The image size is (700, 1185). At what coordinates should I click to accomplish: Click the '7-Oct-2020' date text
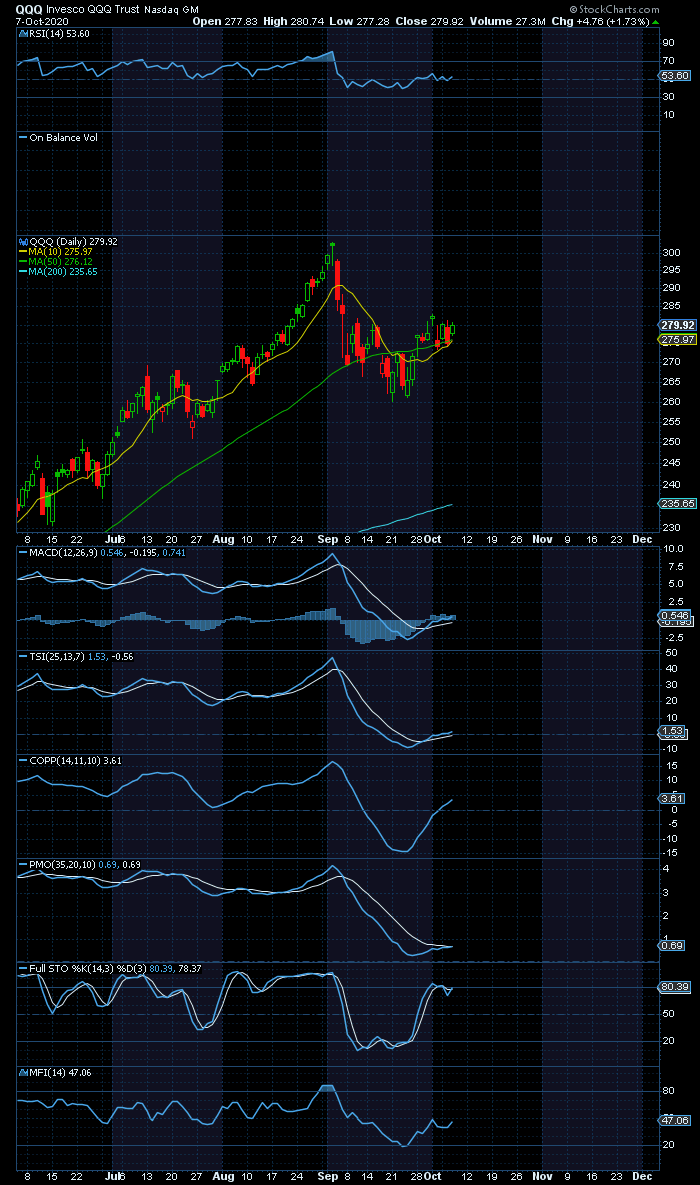(x=42, y=21)
